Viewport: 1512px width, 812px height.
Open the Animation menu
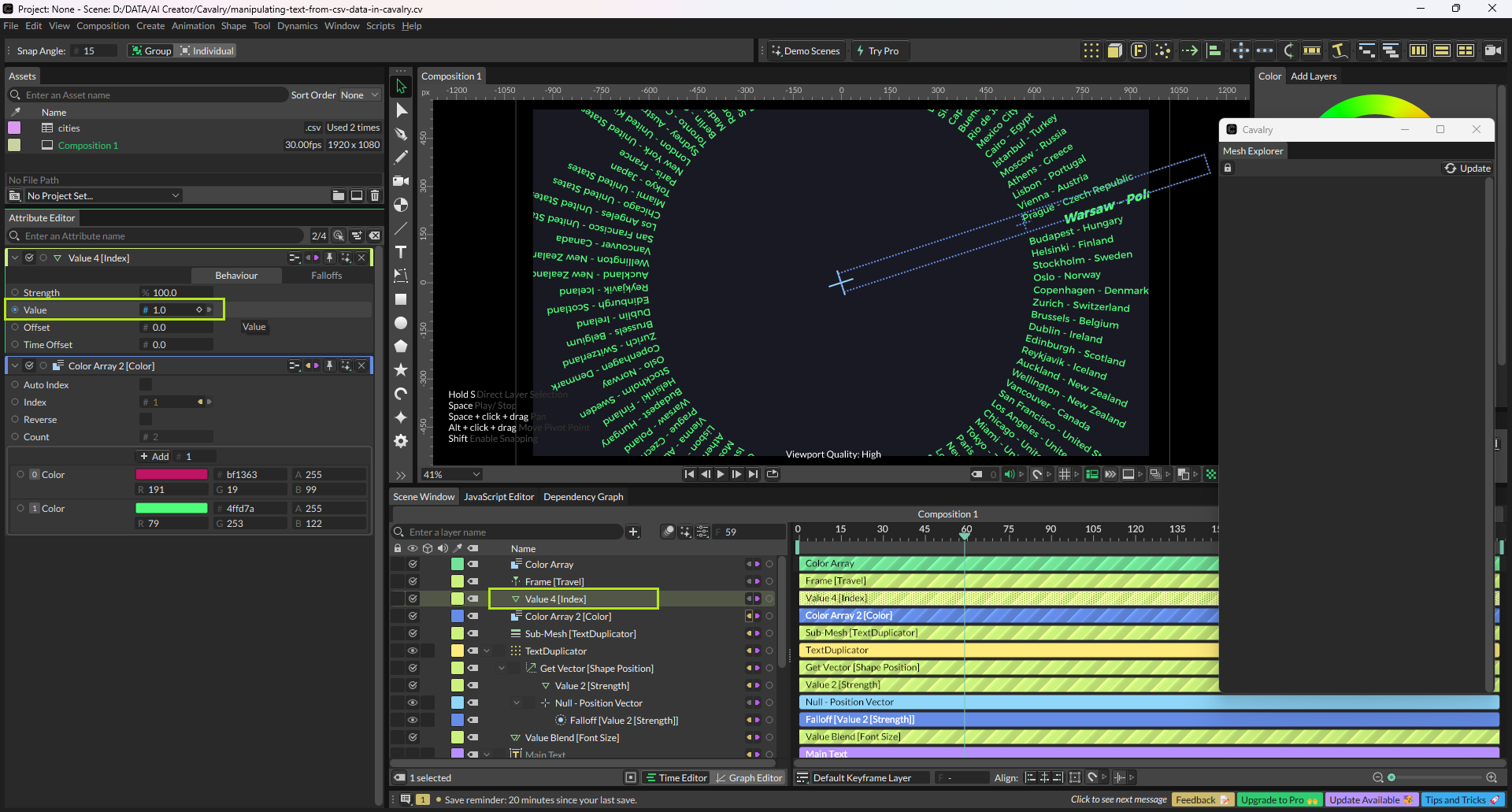click(x=193, y=26)
